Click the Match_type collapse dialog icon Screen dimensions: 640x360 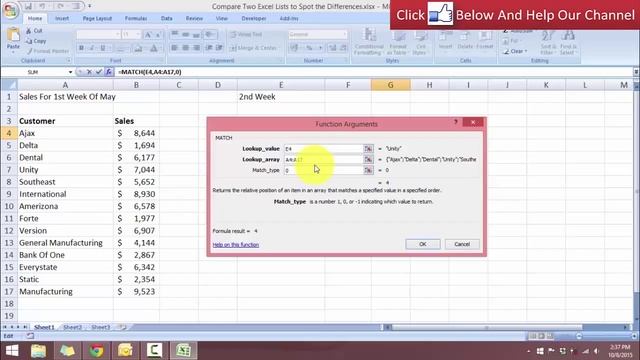pyautogui.click(x=368, y=170)
